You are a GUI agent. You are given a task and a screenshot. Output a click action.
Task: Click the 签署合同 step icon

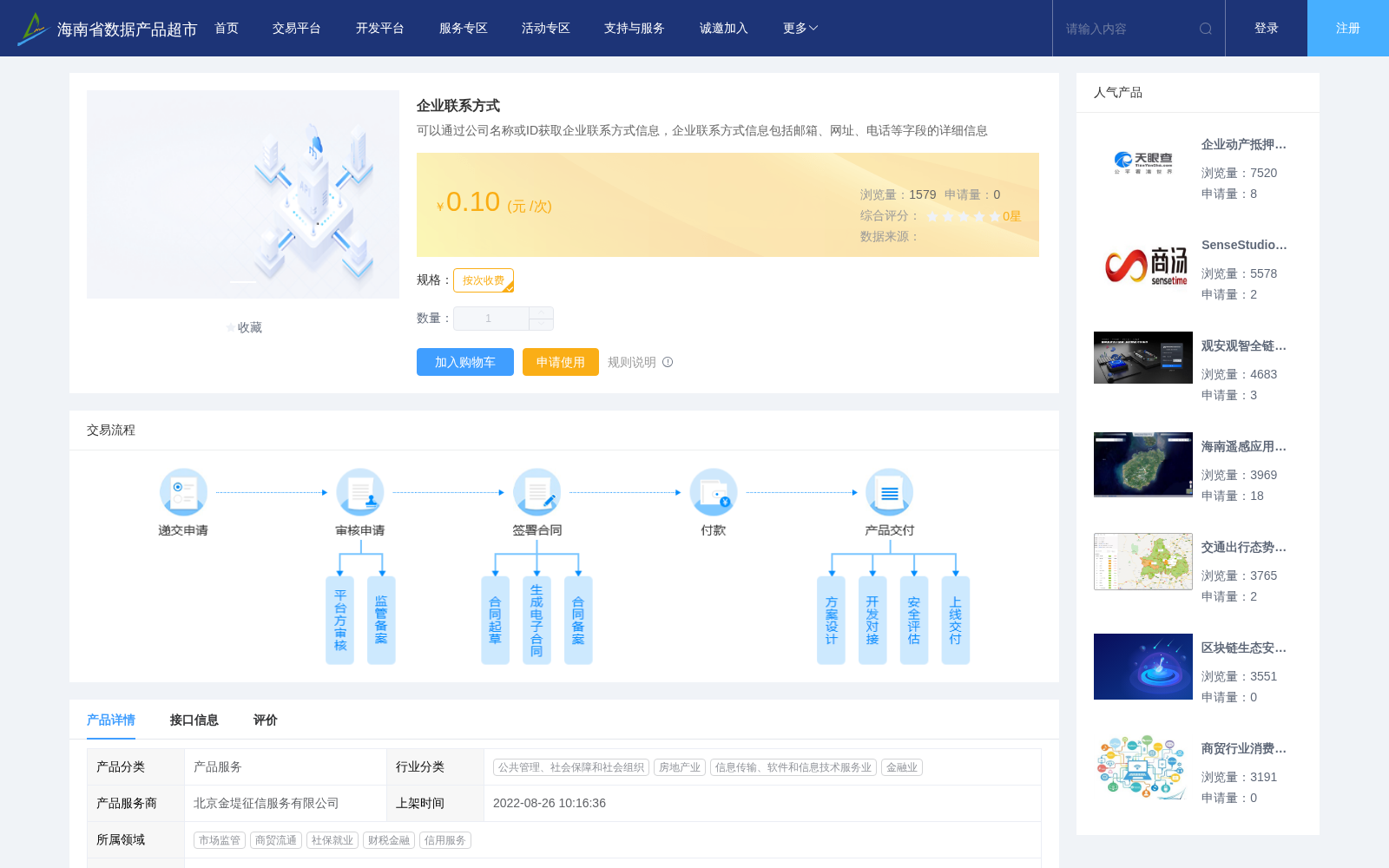537,492
